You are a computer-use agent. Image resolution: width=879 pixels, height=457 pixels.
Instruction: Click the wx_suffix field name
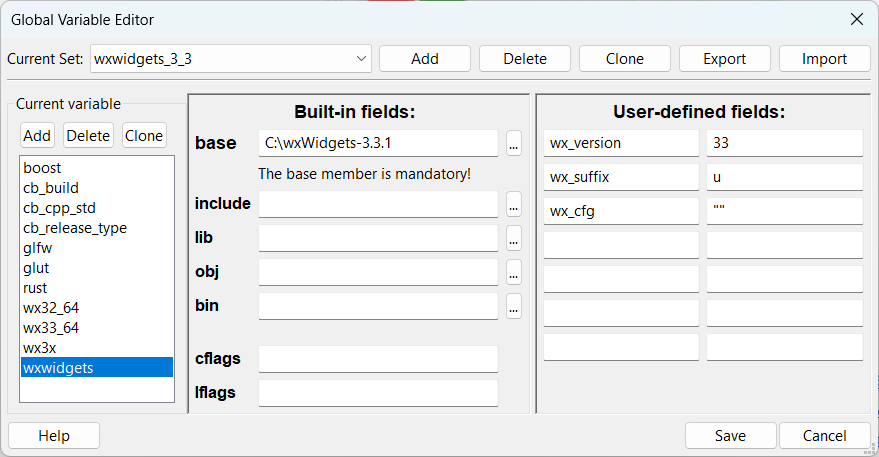coord(621,177)
